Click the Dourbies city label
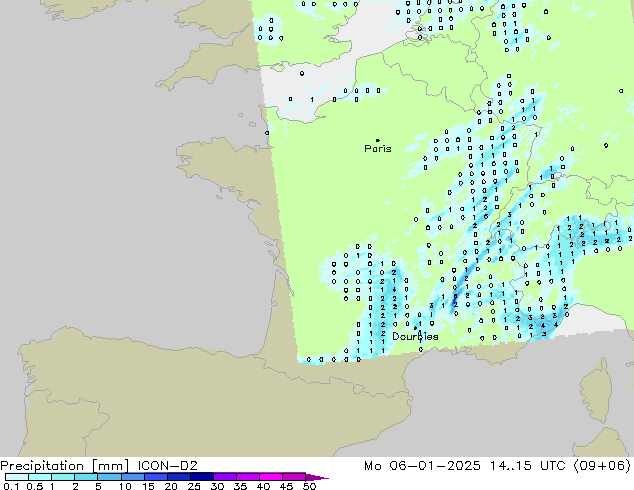Screen dimensions: 634x490 (415, 336)
